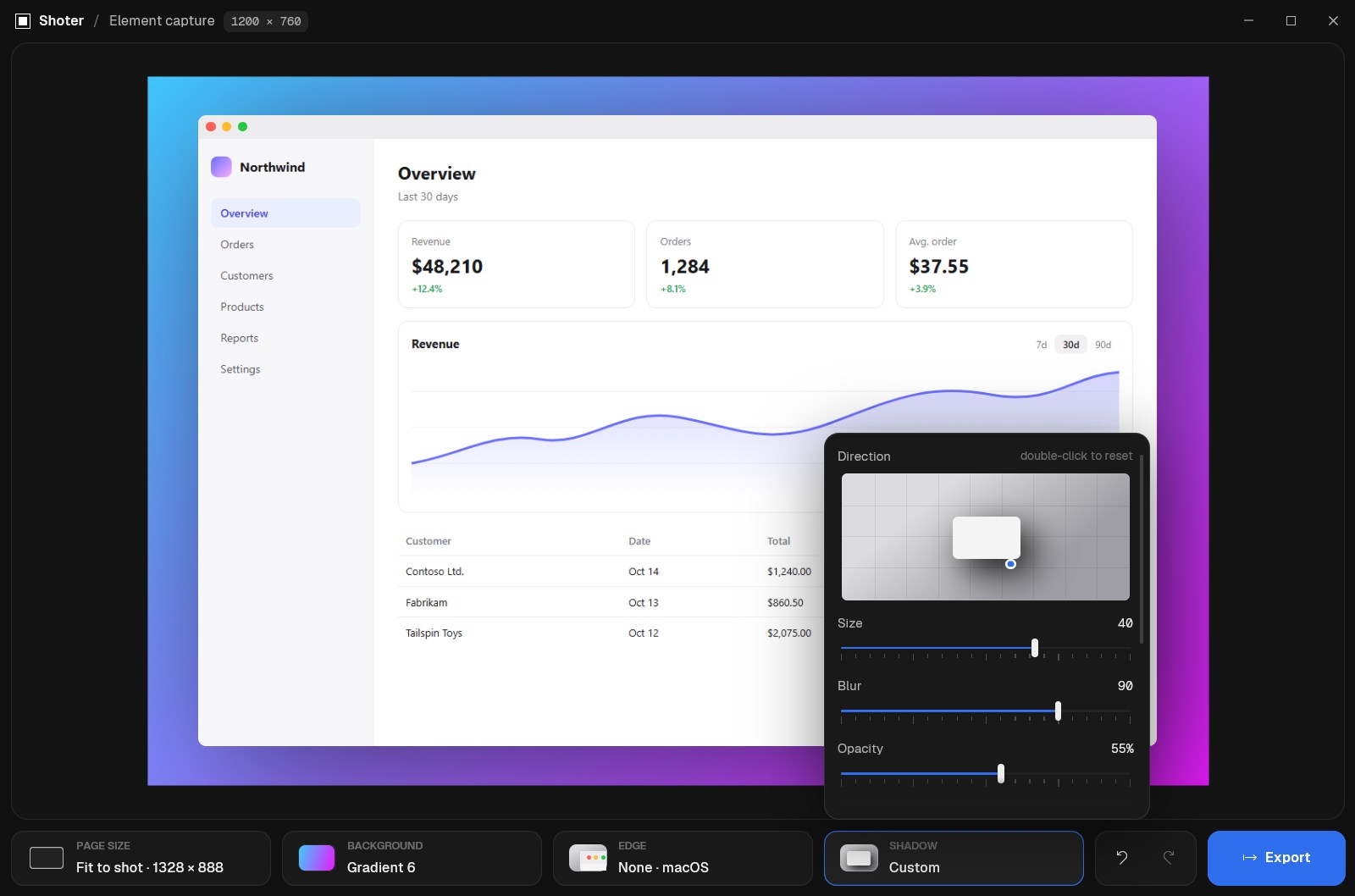Click the Shoter app logo icon
The image size is (1355, 896).
[x=23, y=21]
